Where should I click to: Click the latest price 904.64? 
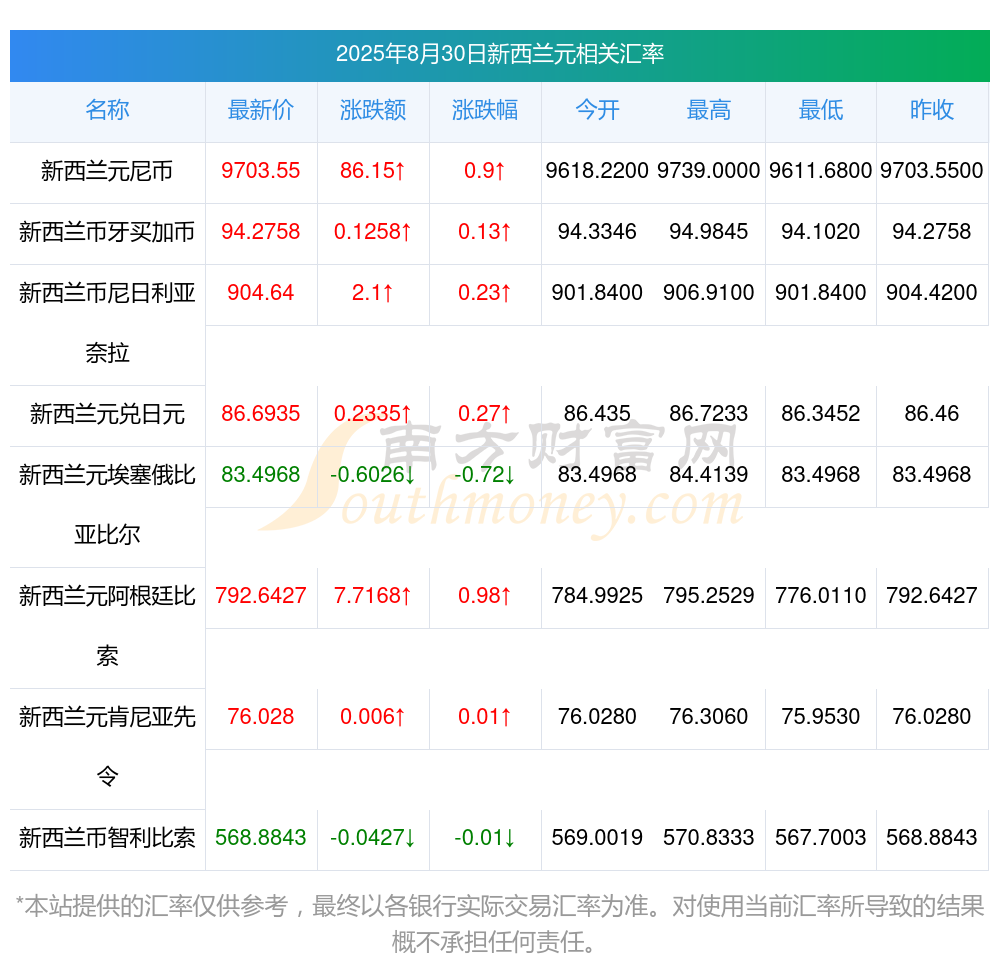pos(260,293)
